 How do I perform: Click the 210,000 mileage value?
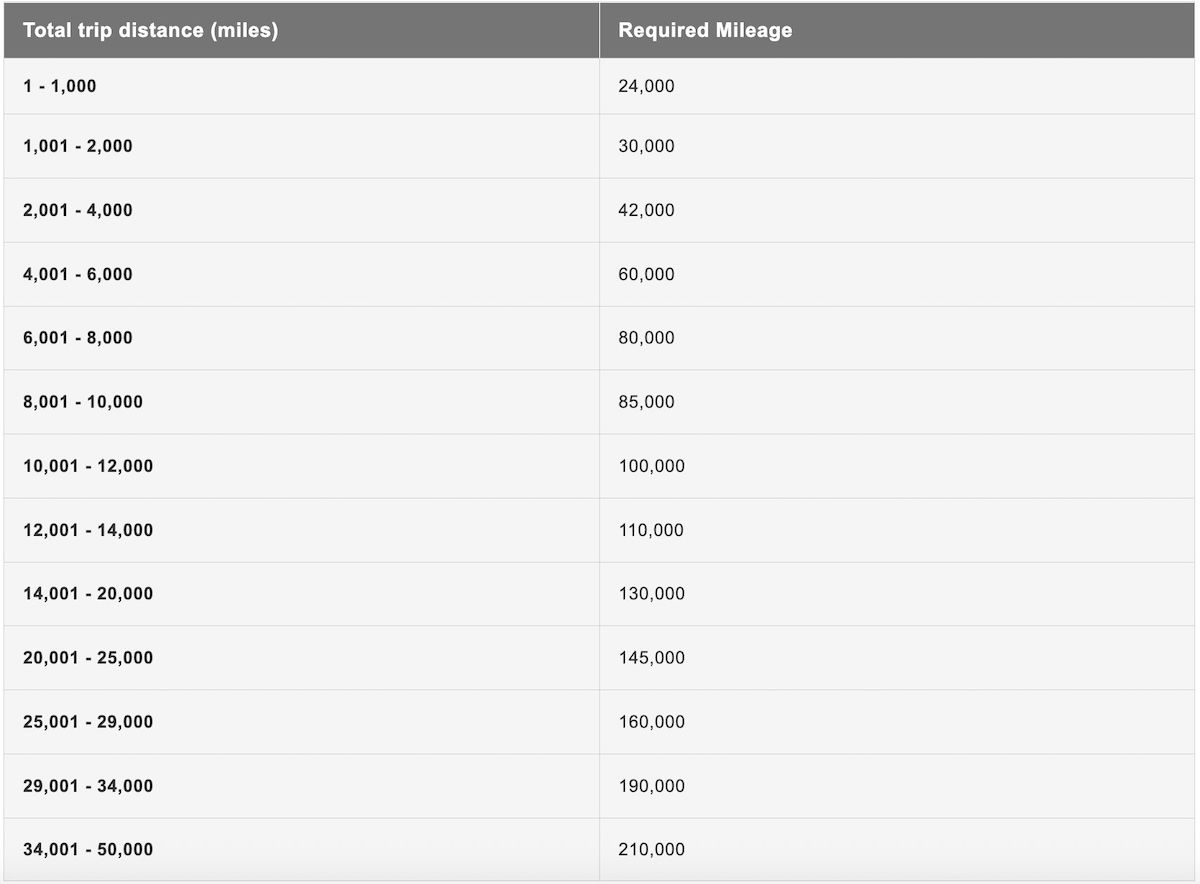651,850
